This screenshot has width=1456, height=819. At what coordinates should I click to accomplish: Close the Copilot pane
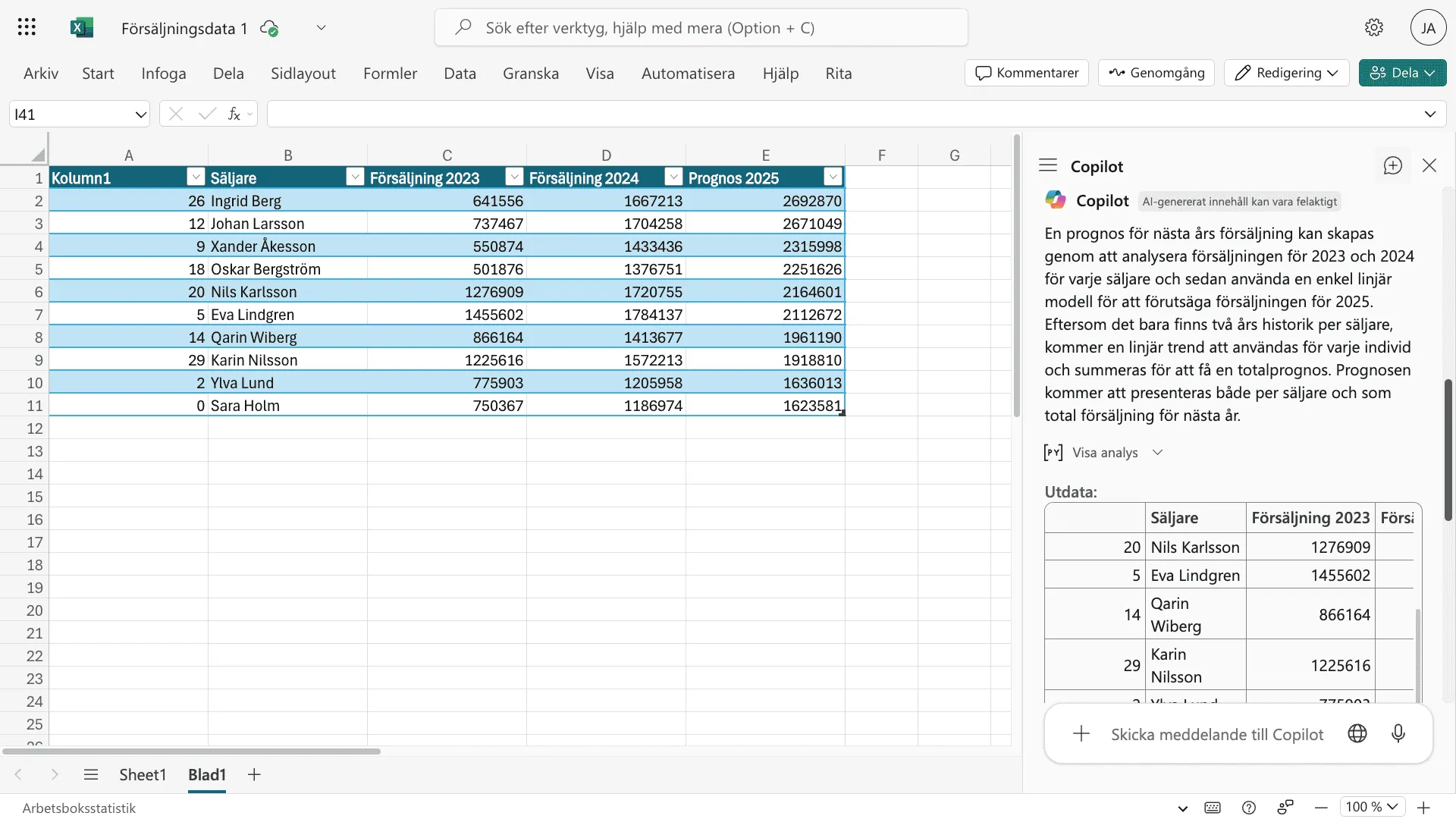(x=1429, y=165)
